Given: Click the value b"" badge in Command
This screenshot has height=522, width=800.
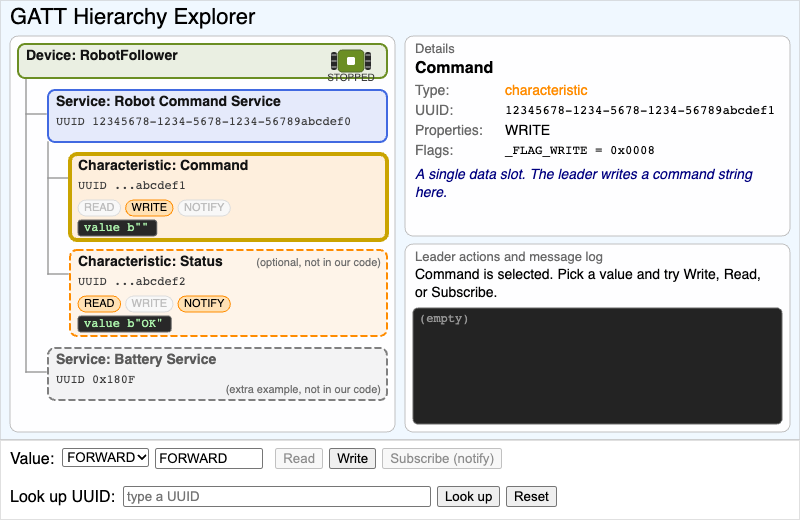Looking at the screenshot, I should 117,228.
